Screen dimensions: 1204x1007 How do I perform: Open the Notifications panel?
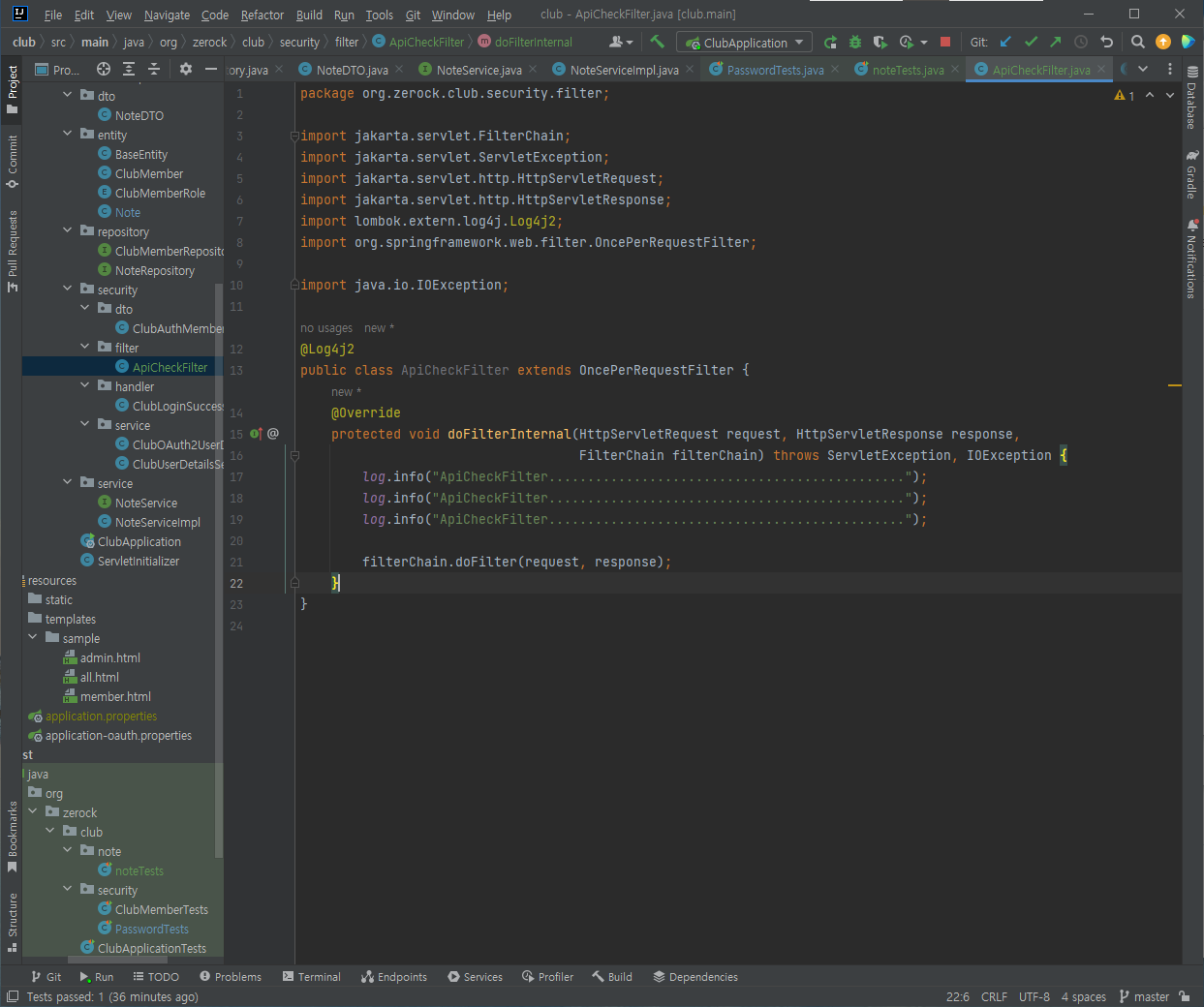pyautogui.click(x=1192, y=259)
